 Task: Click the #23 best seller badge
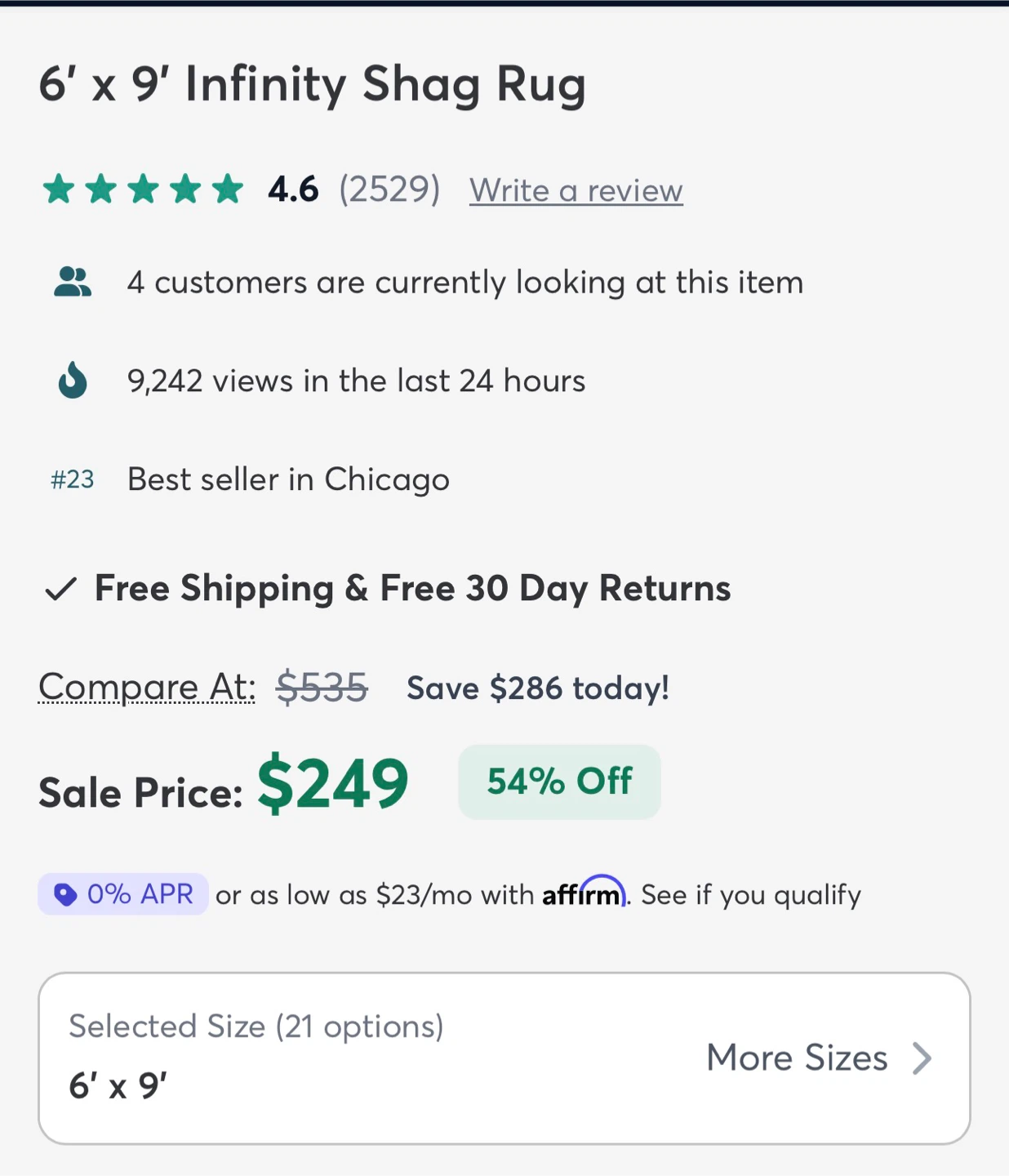tap(73, 479)
